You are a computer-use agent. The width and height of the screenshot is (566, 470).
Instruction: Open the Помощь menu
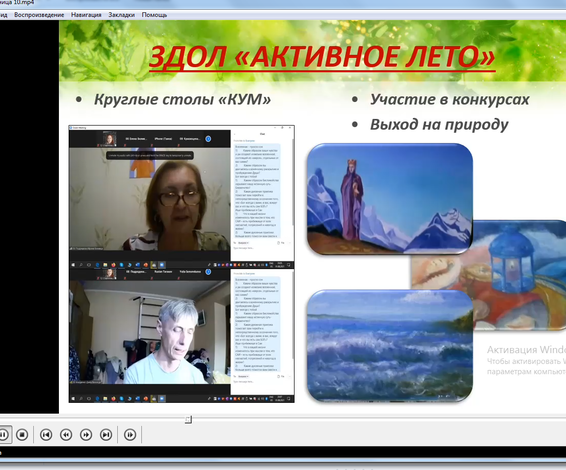coord(154,15)
